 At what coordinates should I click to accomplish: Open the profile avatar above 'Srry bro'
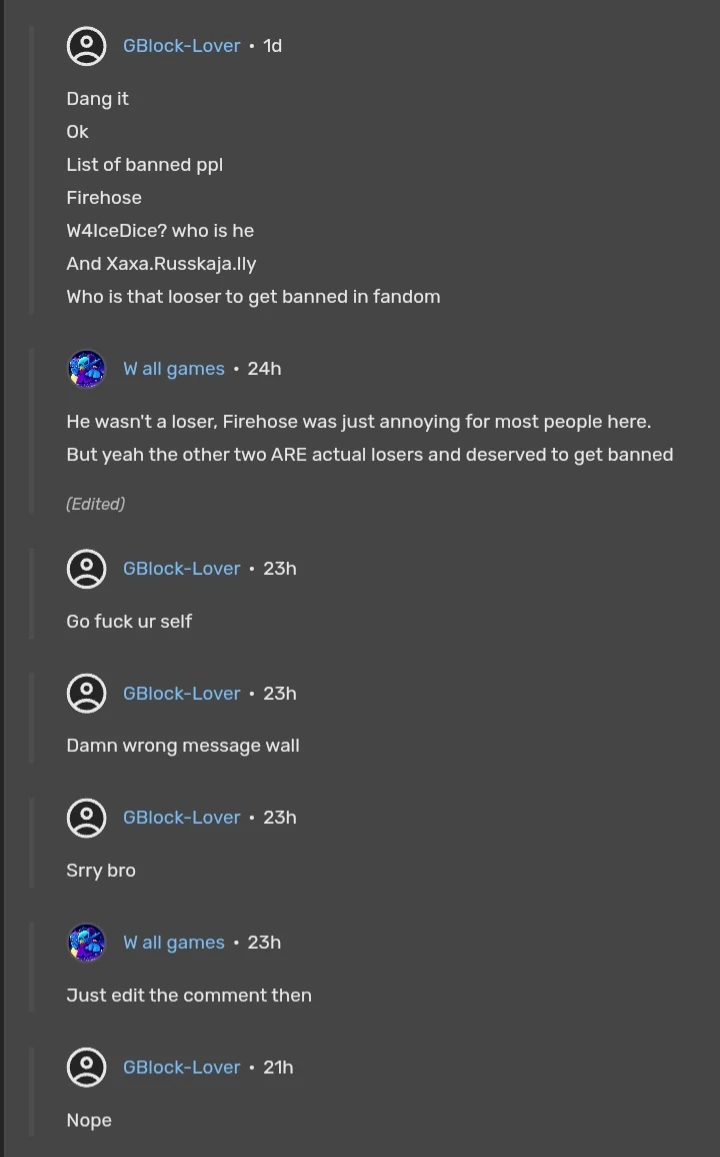coord(86,818)
